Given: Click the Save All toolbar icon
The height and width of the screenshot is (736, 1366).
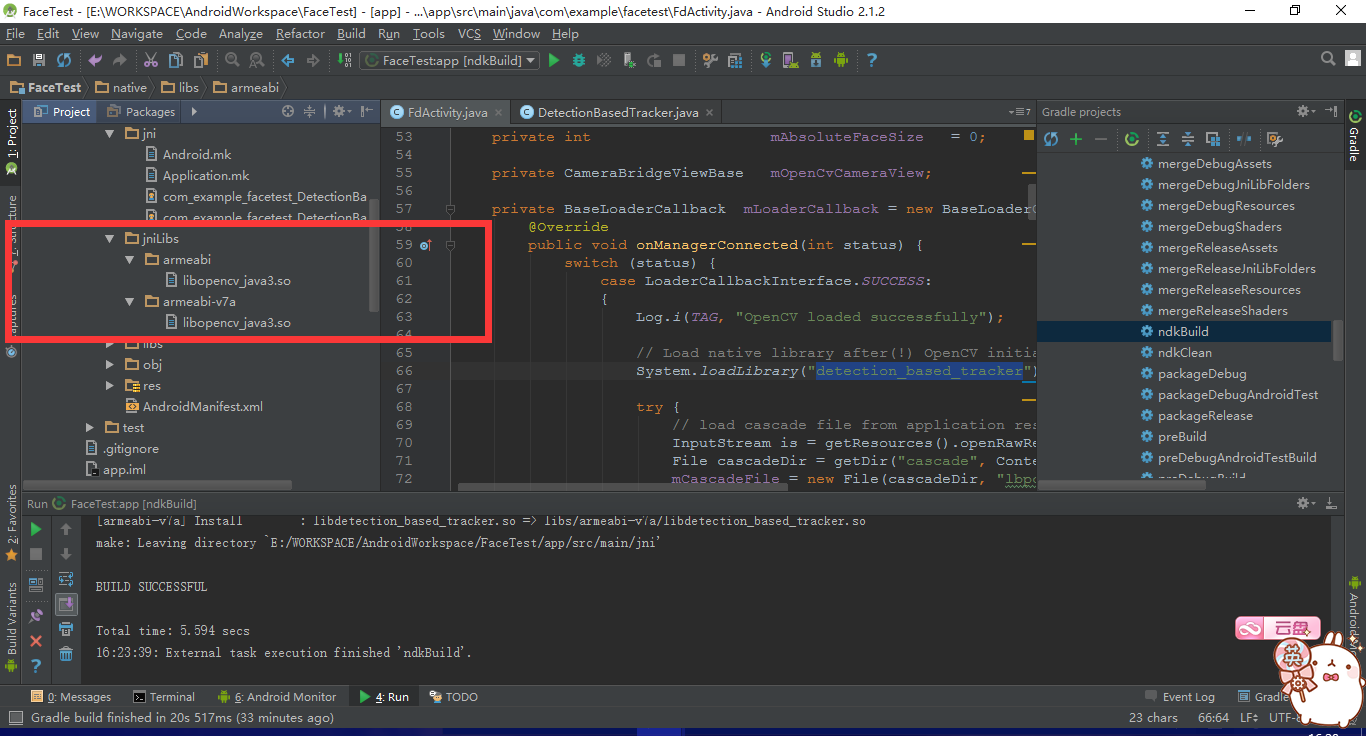Looking at the screenshot, I should [x=39, y=60].
